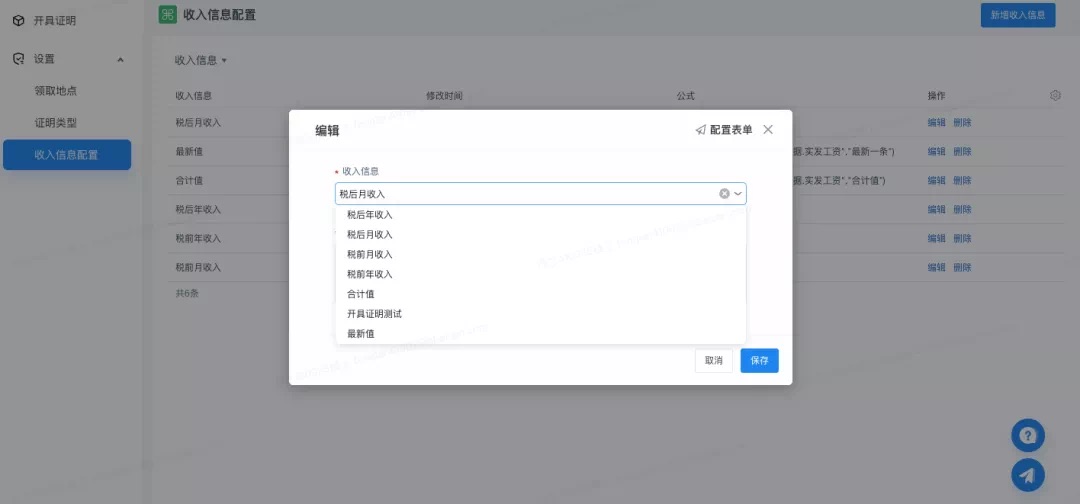Click 编辑 link in 税后年收入 row
Screen dimensions: 1080x504
pos(937,209)
